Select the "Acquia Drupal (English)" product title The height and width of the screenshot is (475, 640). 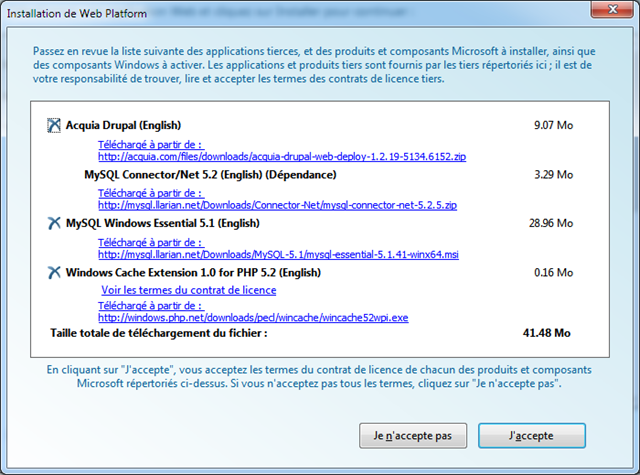123,125
